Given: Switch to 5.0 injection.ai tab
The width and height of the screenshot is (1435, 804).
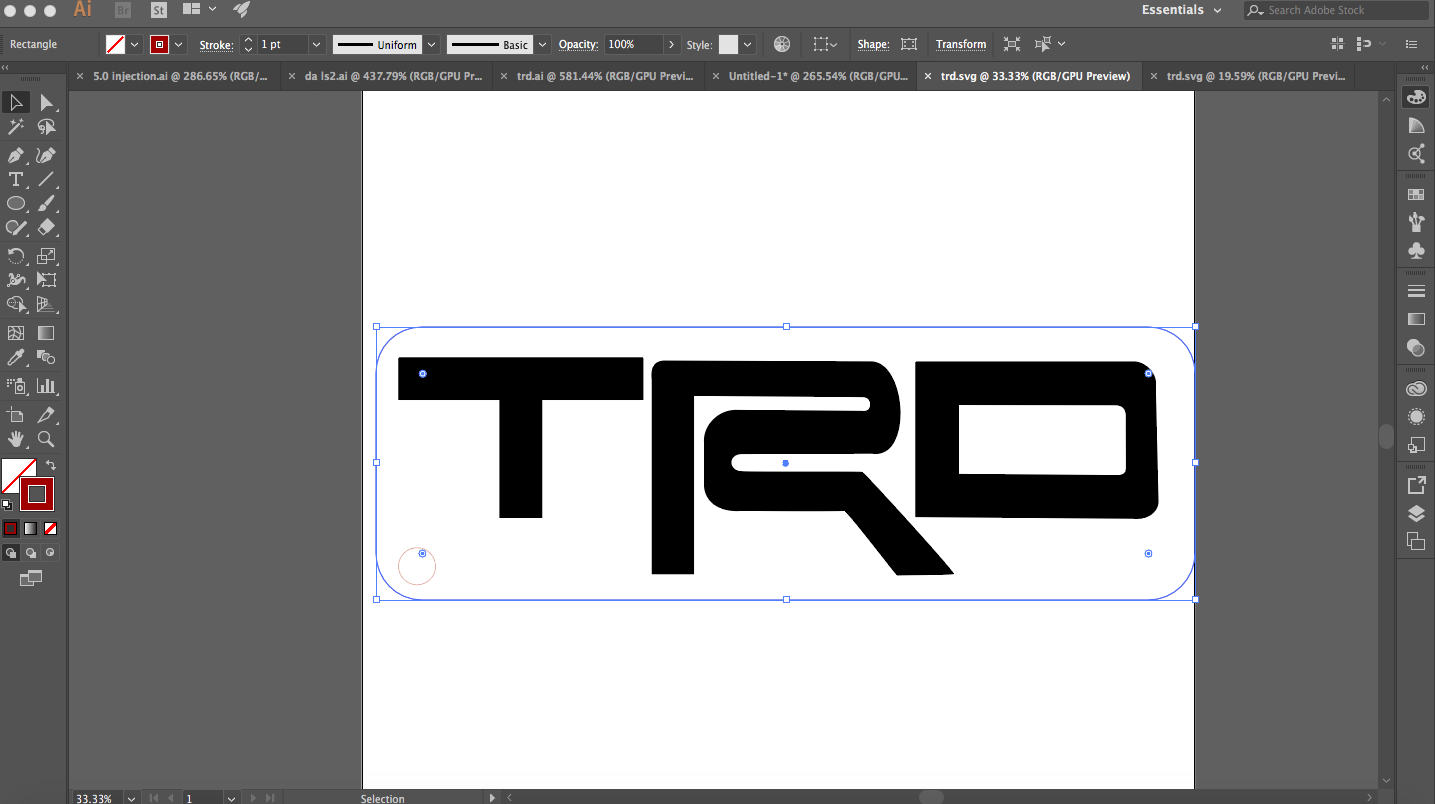Looking at the screenshot, I should [x=180, y=76].
